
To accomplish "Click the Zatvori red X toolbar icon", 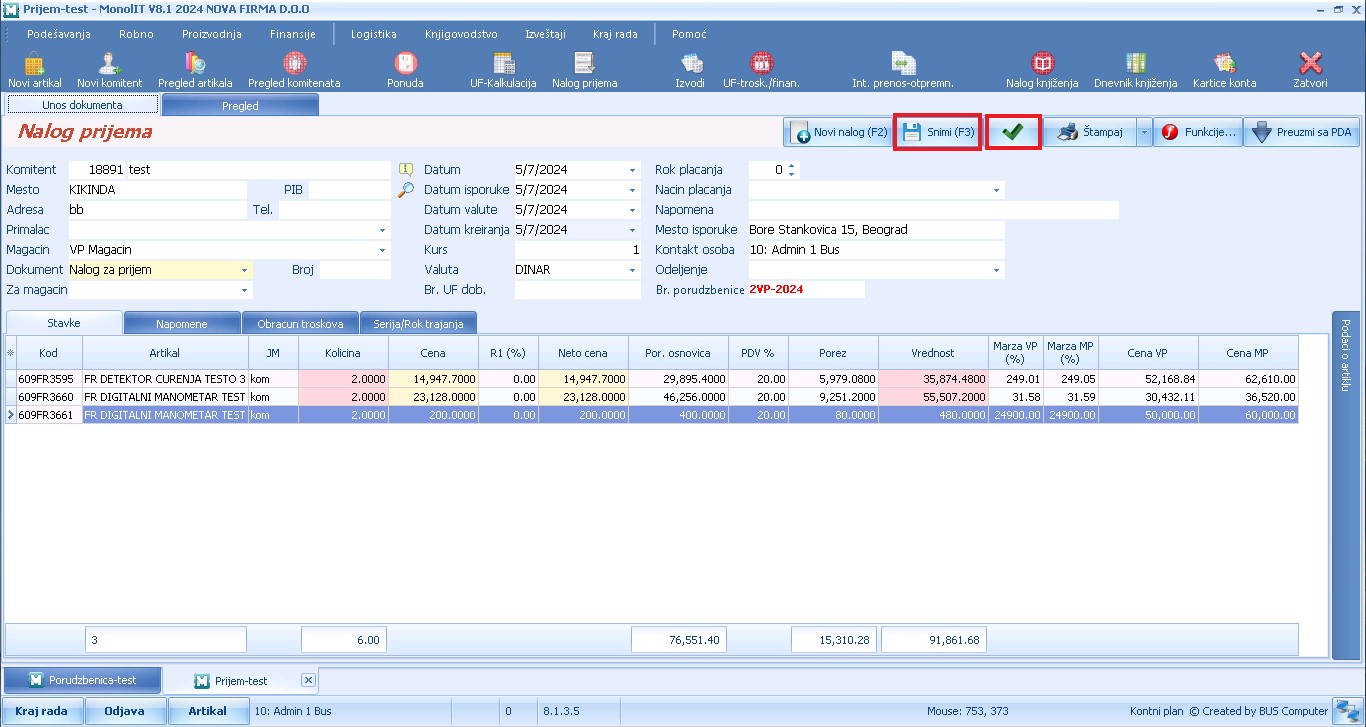I will [x=1310, y=70].
